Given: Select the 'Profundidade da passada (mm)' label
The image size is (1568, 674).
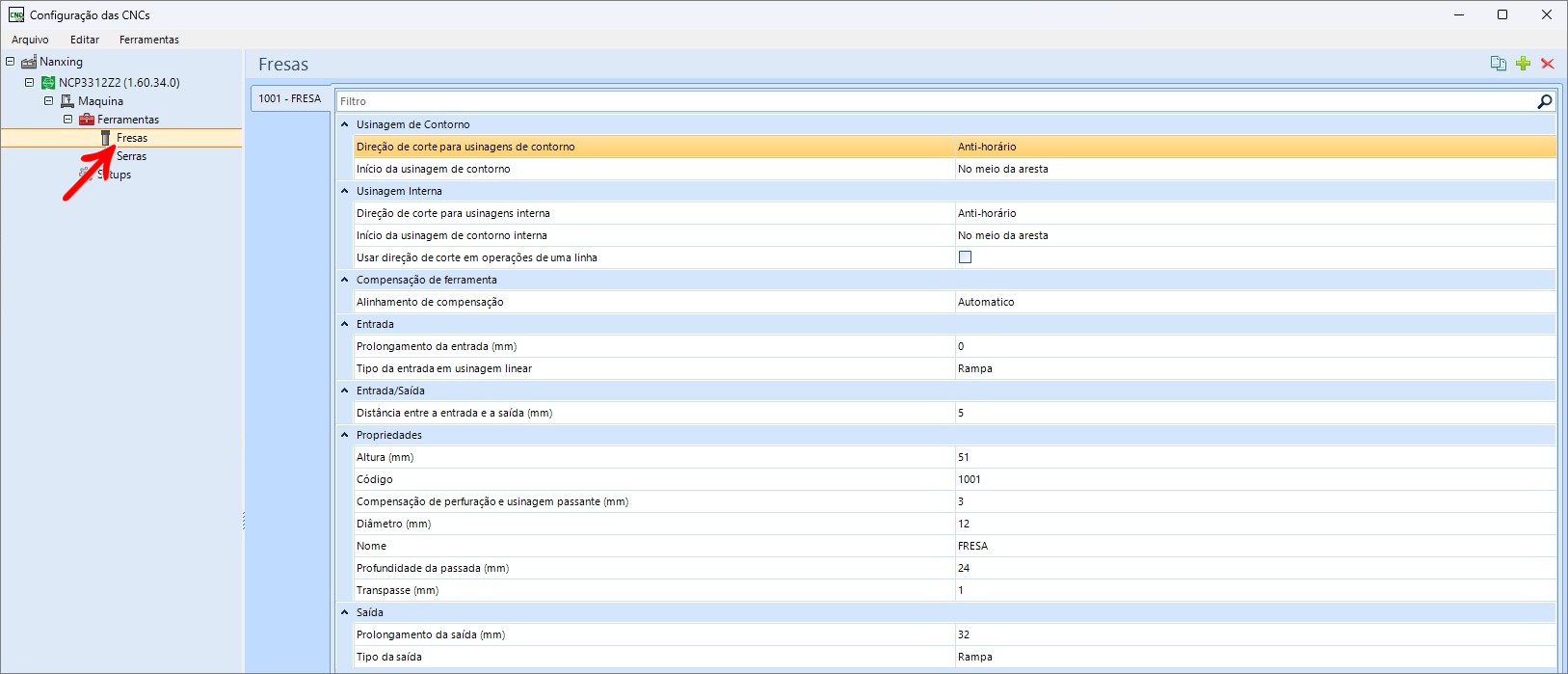Looking at the screenshot, I should point(433,568).
